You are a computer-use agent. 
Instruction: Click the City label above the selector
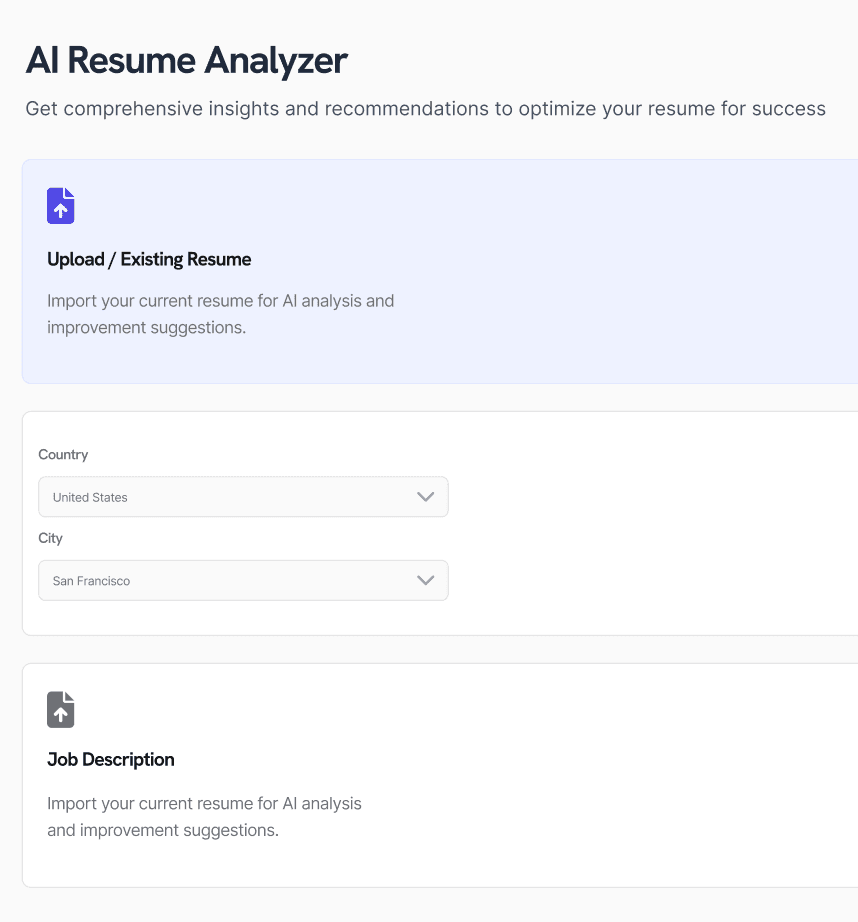tap(50, 538)
